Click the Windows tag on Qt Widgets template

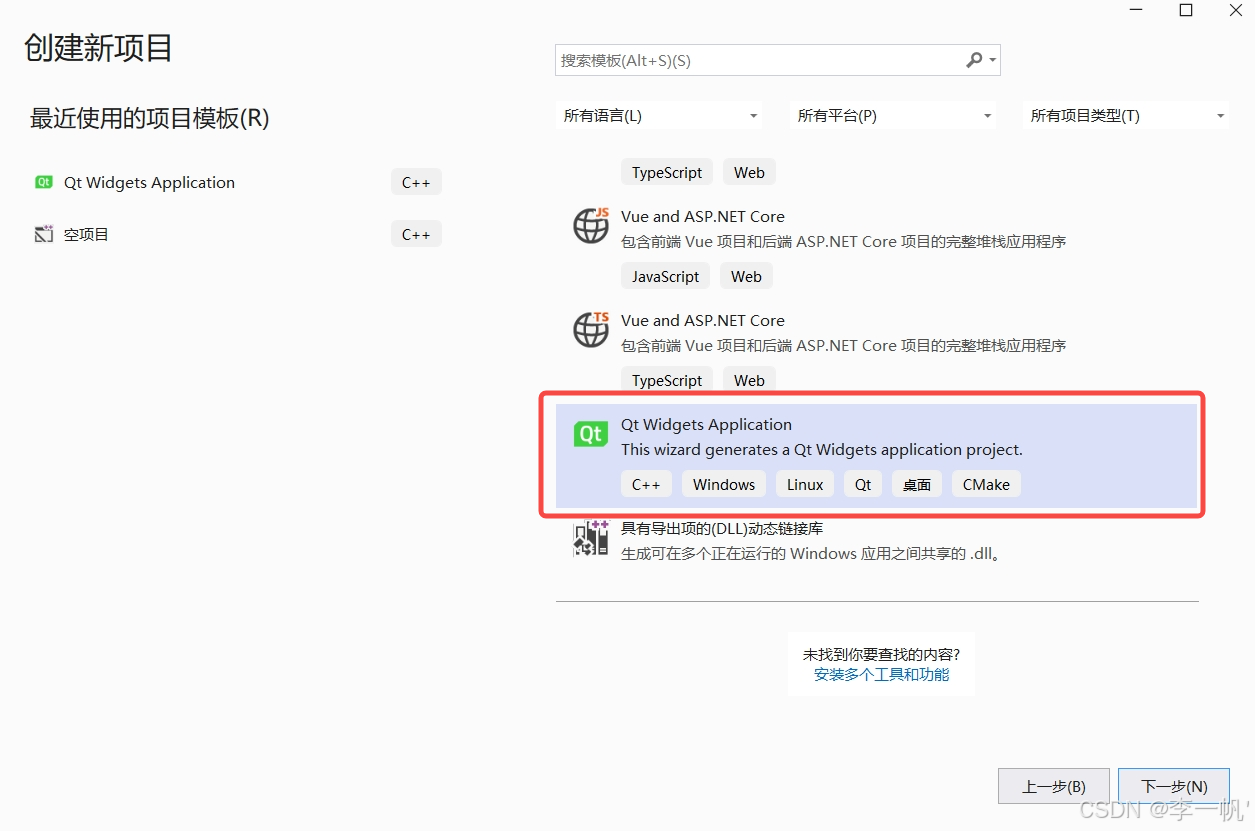click(x=724, y=484)
